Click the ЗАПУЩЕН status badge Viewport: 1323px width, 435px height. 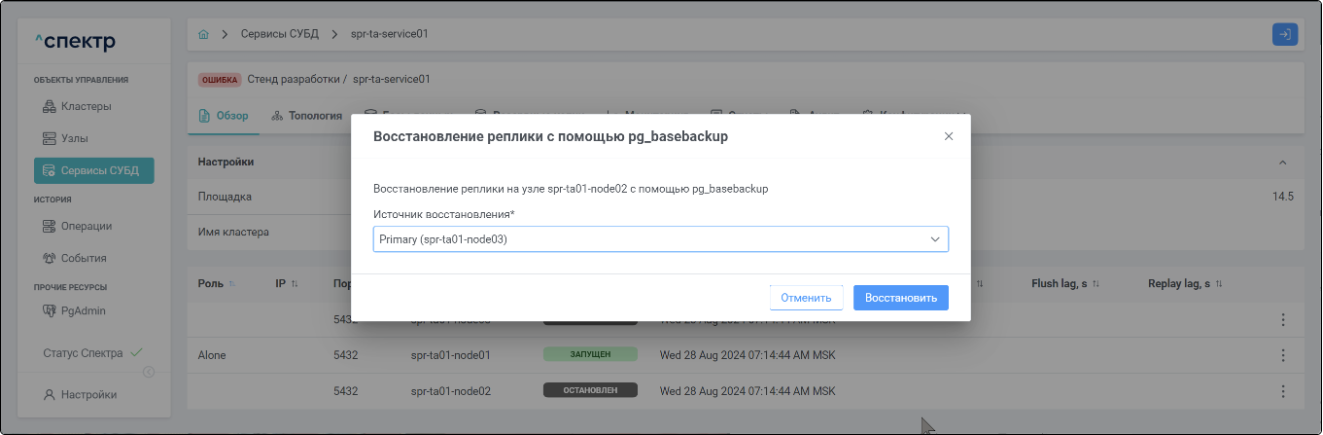[590, 355]
